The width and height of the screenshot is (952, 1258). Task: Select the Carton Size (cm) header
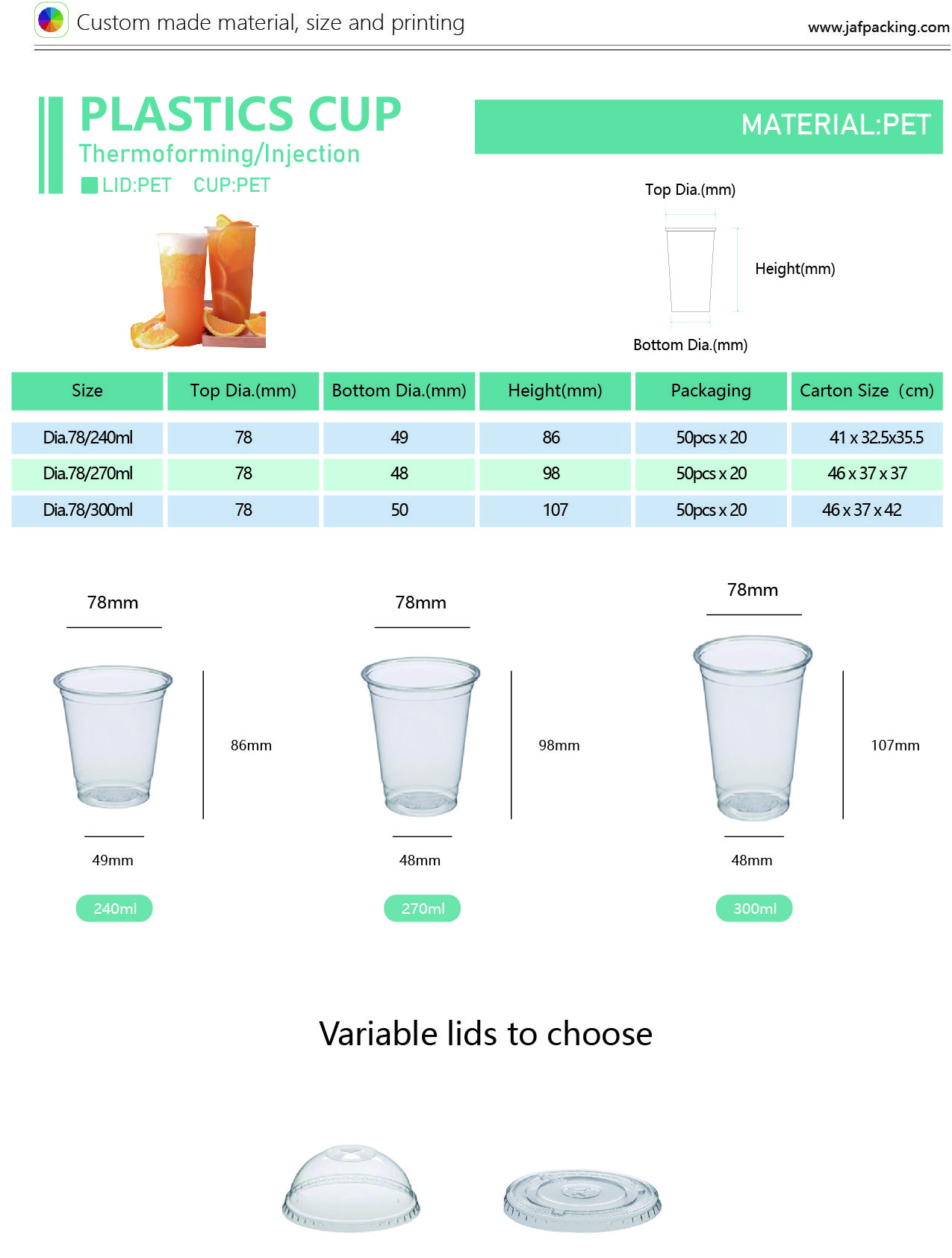click(867, 390)
